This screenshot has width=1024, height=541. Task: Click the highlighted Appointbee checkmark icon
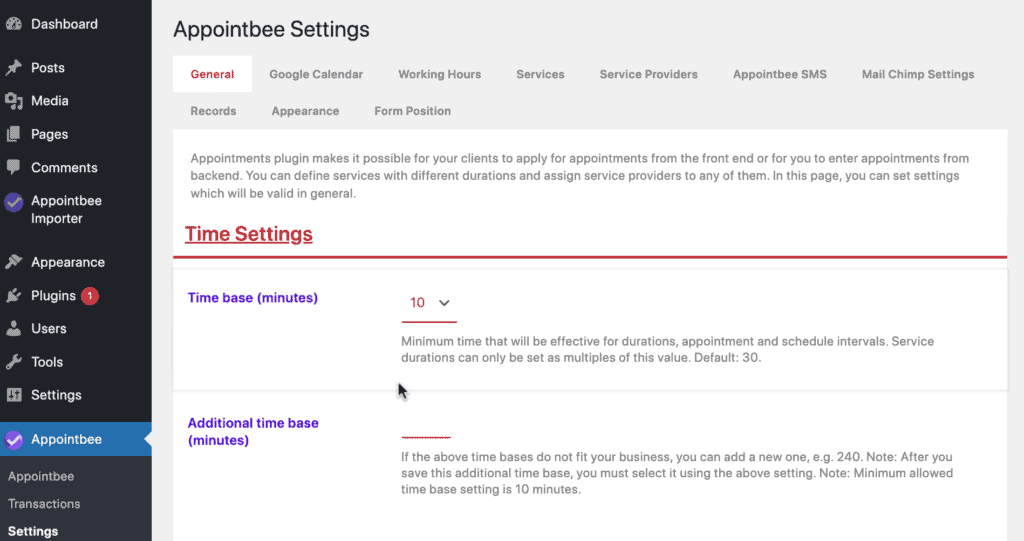(x=14, y=440)
